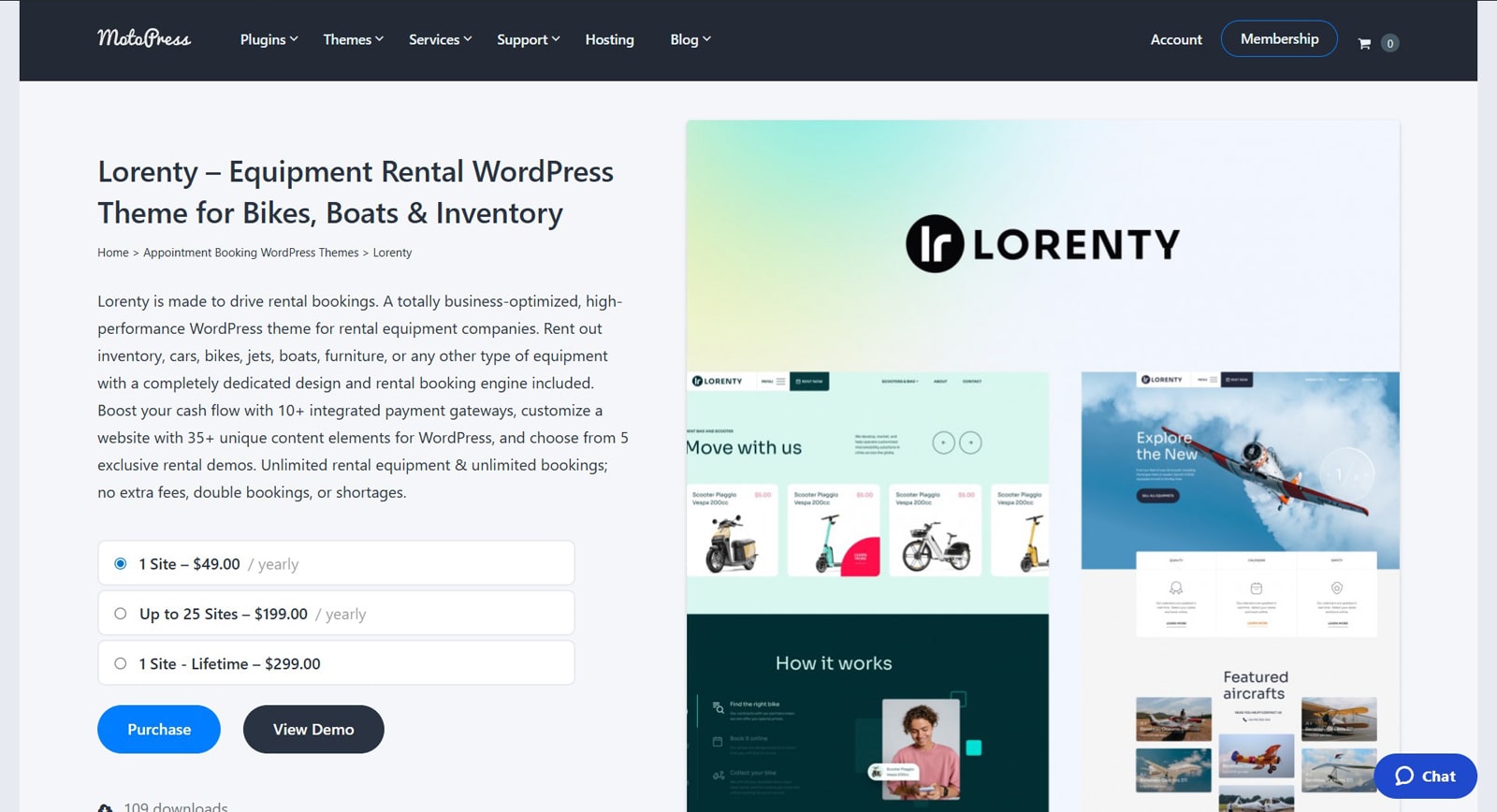The width and height of the screenshot is (1497, 812).
Task: Go to the Account page
Action: [1176, 39]
